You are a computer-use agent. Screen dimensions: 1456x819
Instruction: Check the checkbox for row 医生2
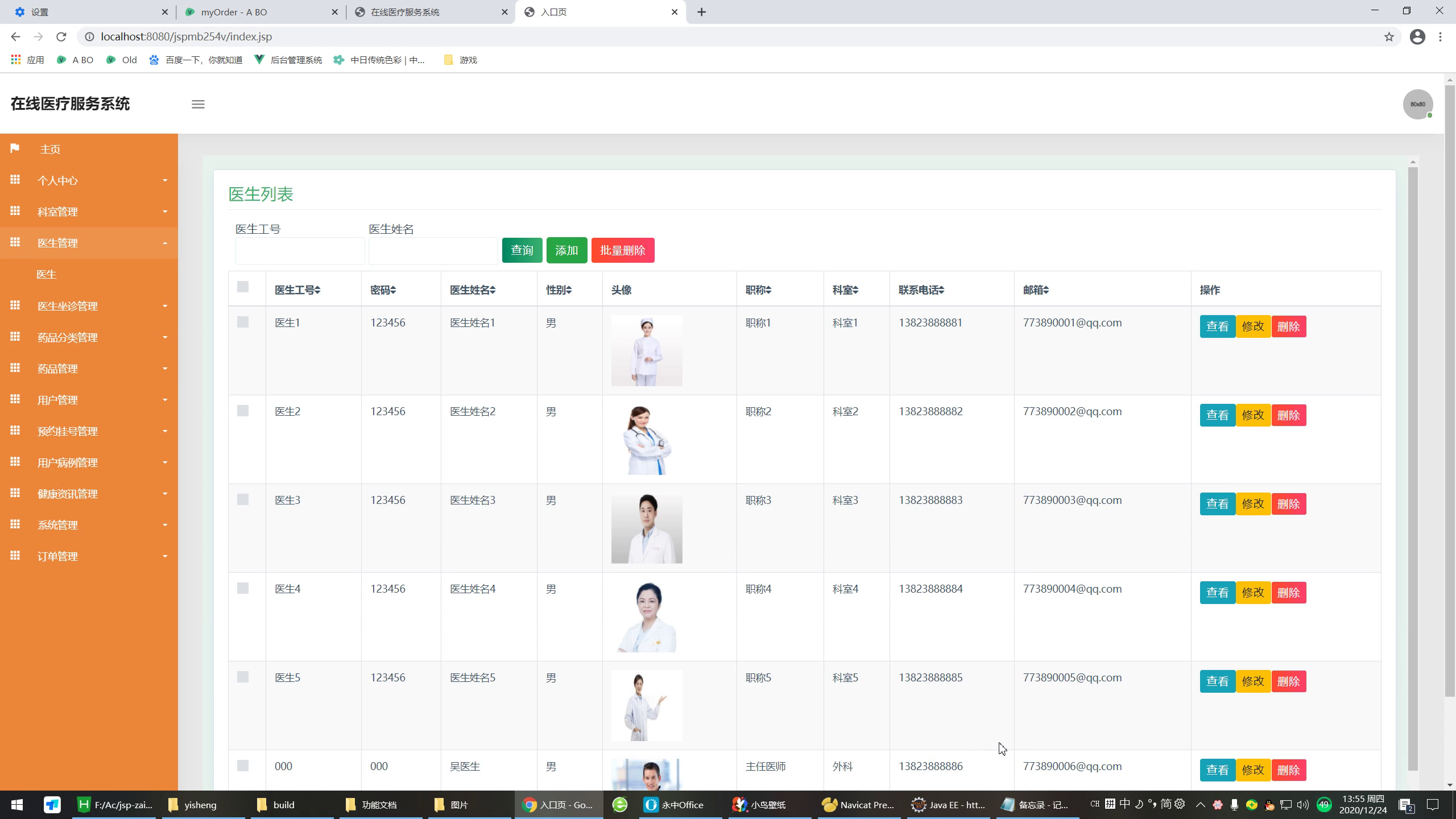pyautogui.click(x=243, y=411)
